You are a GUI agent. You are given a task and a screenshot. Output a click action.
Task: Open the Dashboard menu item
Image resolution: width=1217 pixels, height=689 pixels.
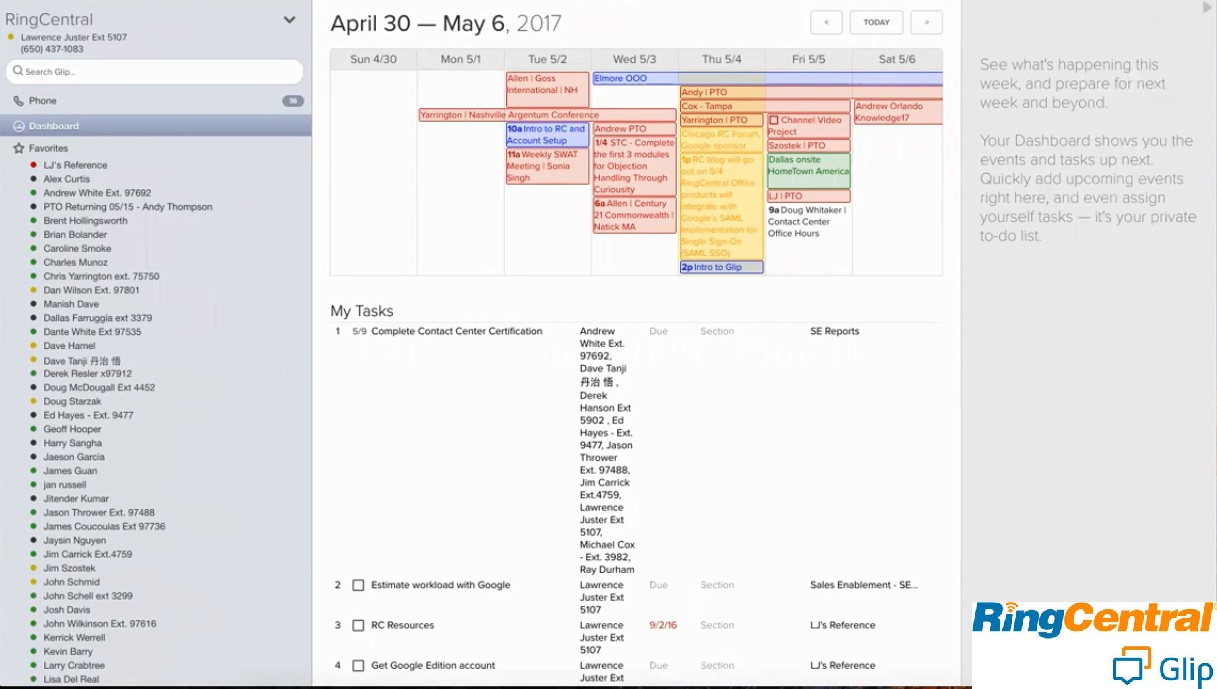point(54,126)
